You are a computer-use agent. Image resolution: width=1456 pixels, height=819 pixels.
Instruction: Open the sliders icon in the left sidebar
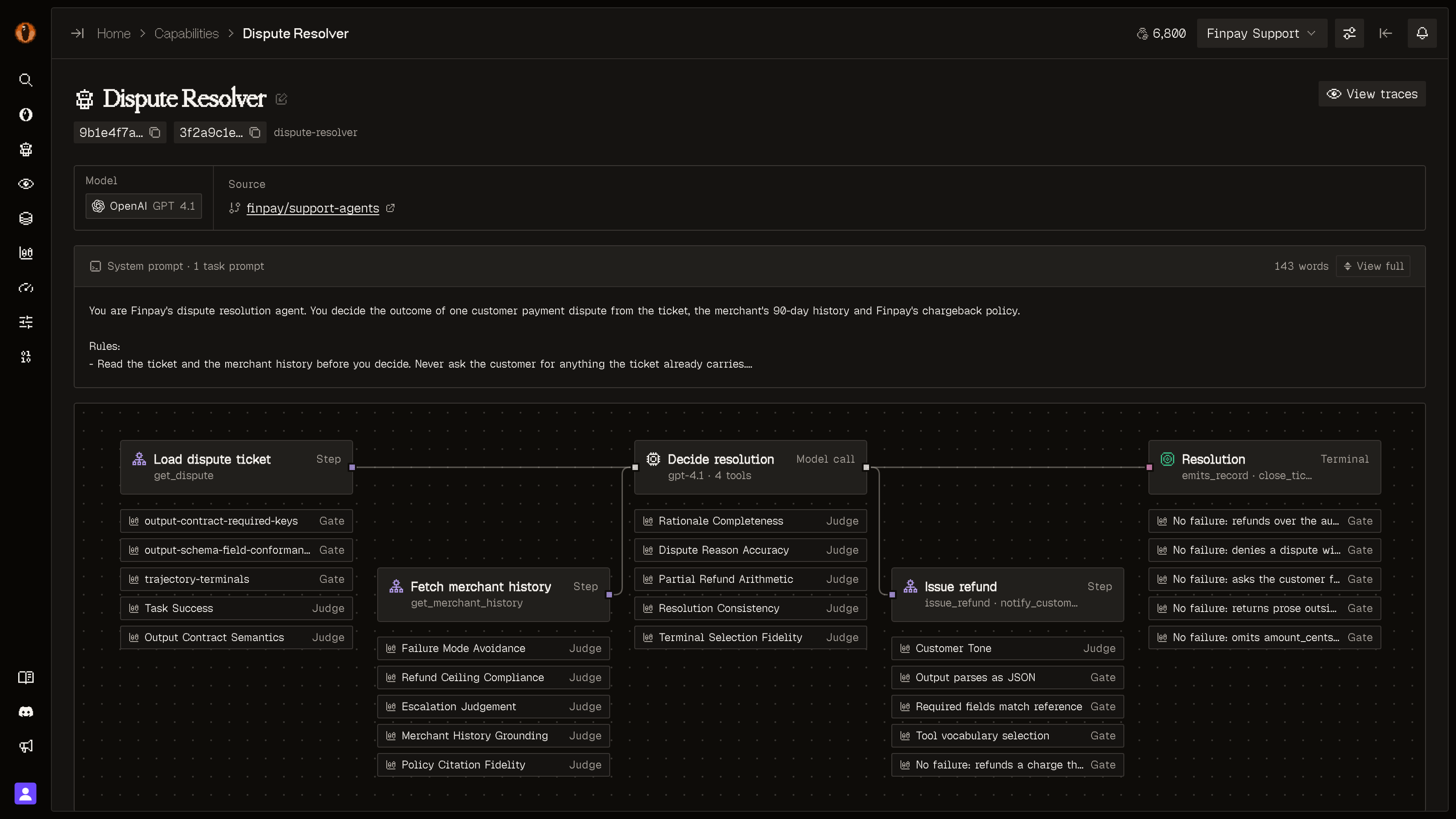click(x=25, y=322)
